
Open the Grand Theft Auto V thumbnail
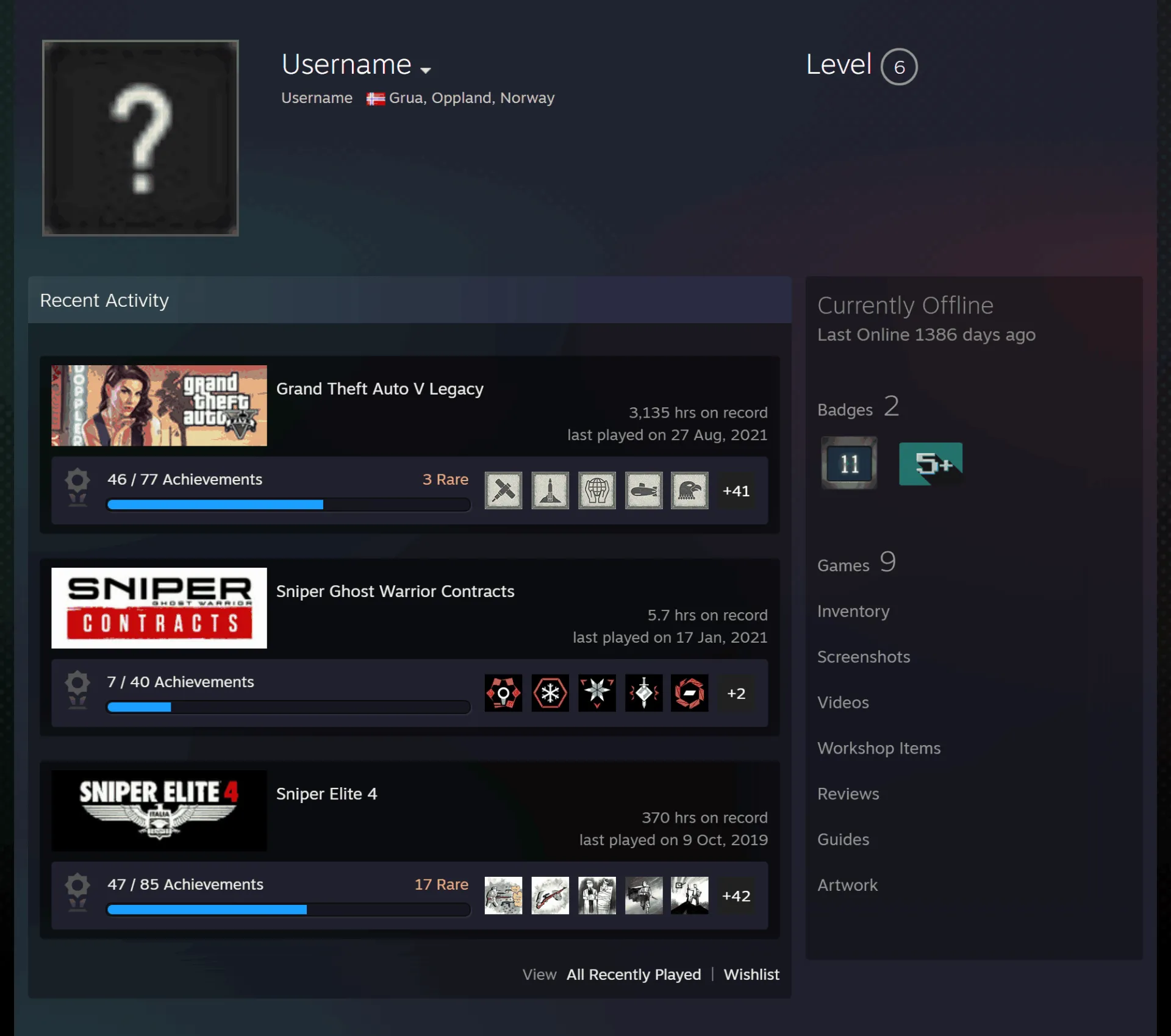point(159,405)
